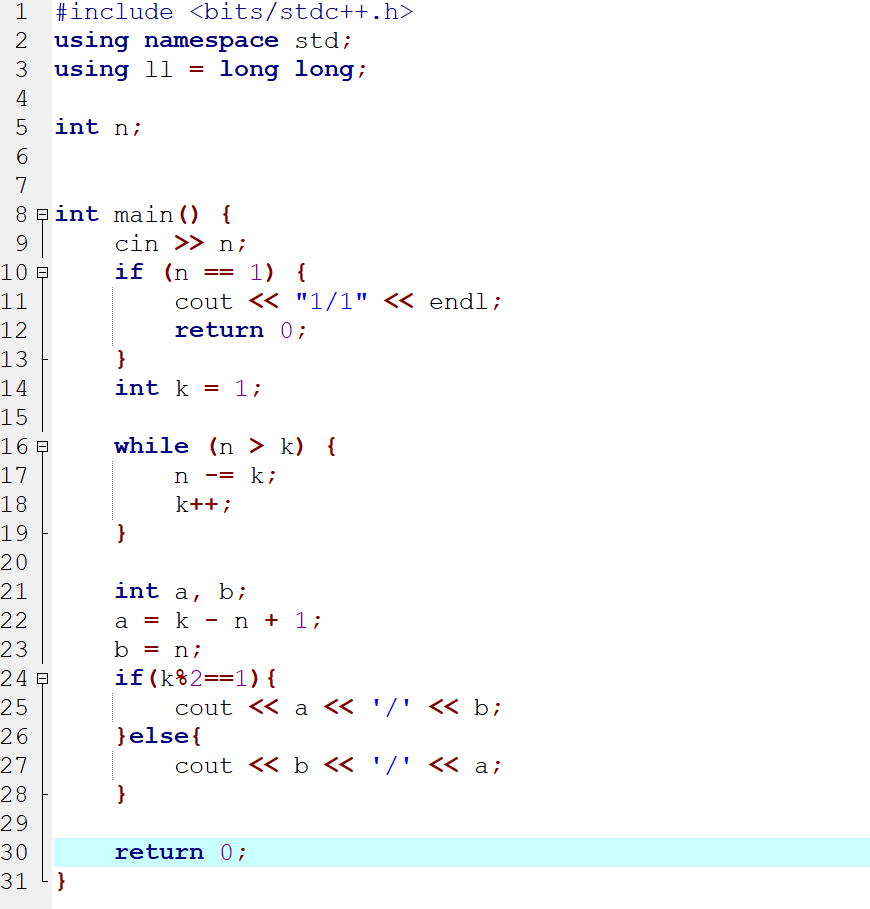
Task: Click line number 1 in the margin
Action: pyautogui.click(x=21, y=12)
